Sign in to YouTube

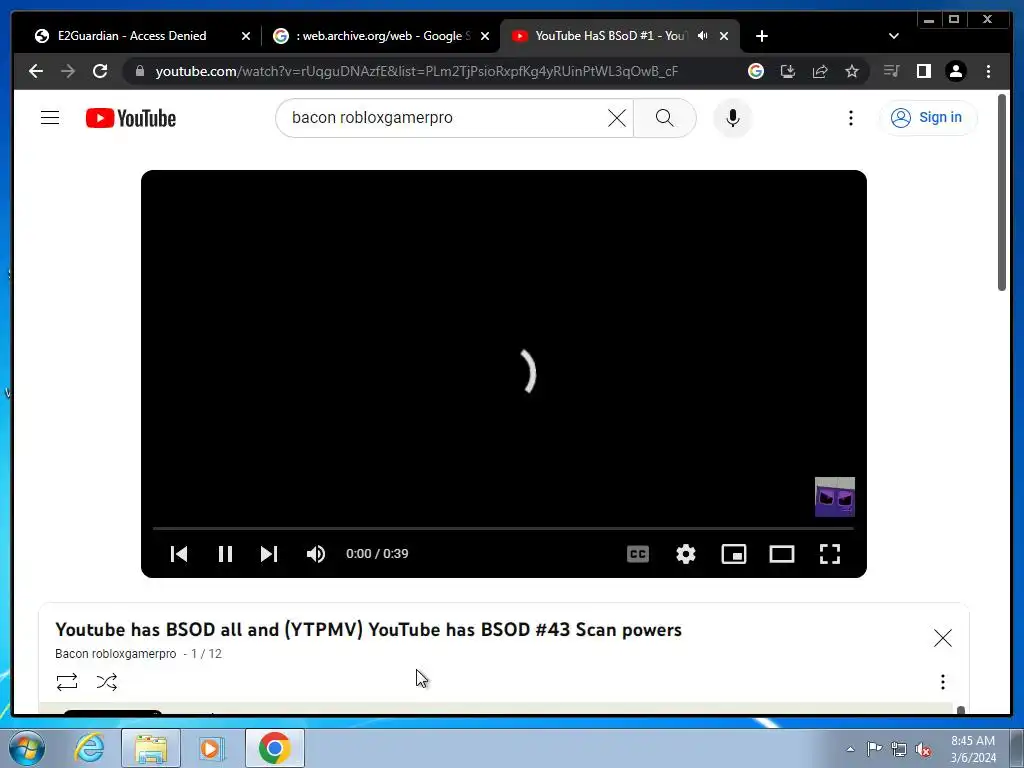[x=927, y=118]
